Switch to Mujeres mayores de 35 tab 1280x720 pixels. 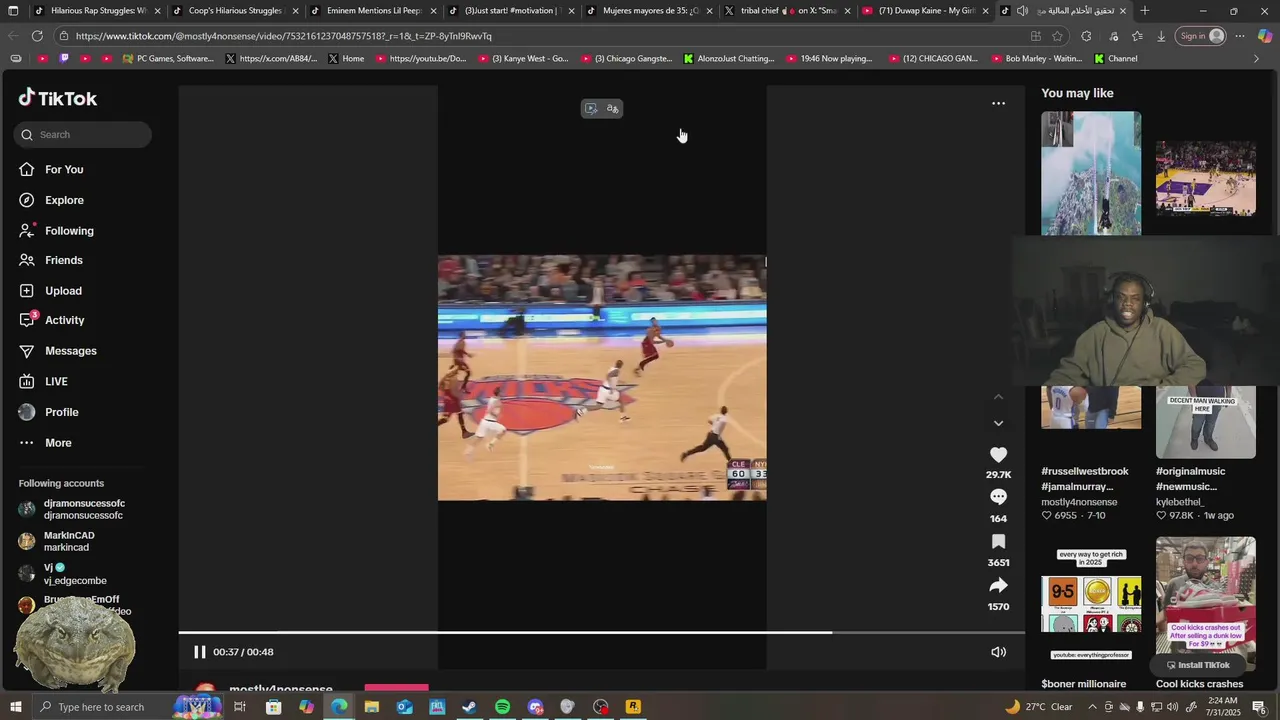[648, 11]
